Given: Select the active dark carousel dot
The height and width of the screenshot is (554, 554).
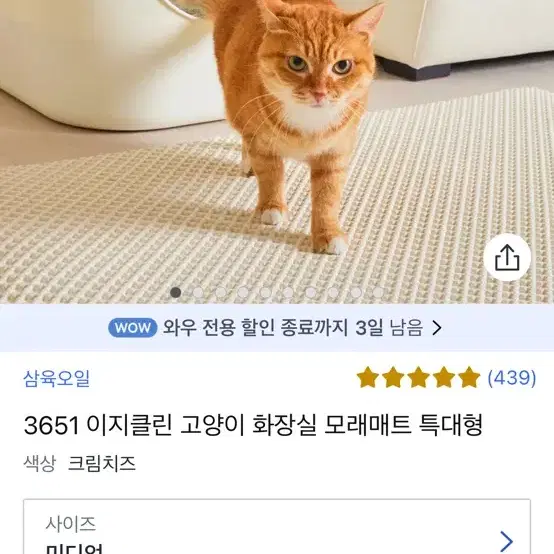Looking at the screenshot, I should click(x=176, y=293).
